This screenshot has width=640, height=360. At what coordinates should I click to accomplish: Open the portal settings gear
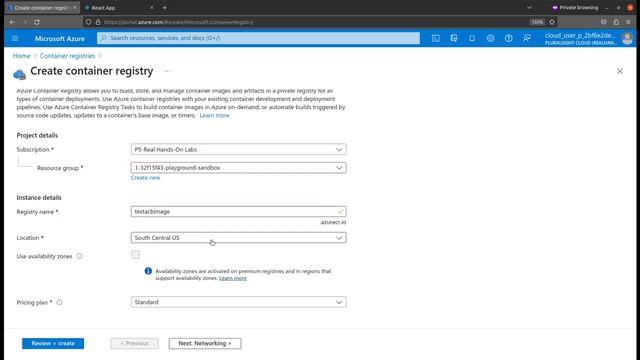point(490,38)
